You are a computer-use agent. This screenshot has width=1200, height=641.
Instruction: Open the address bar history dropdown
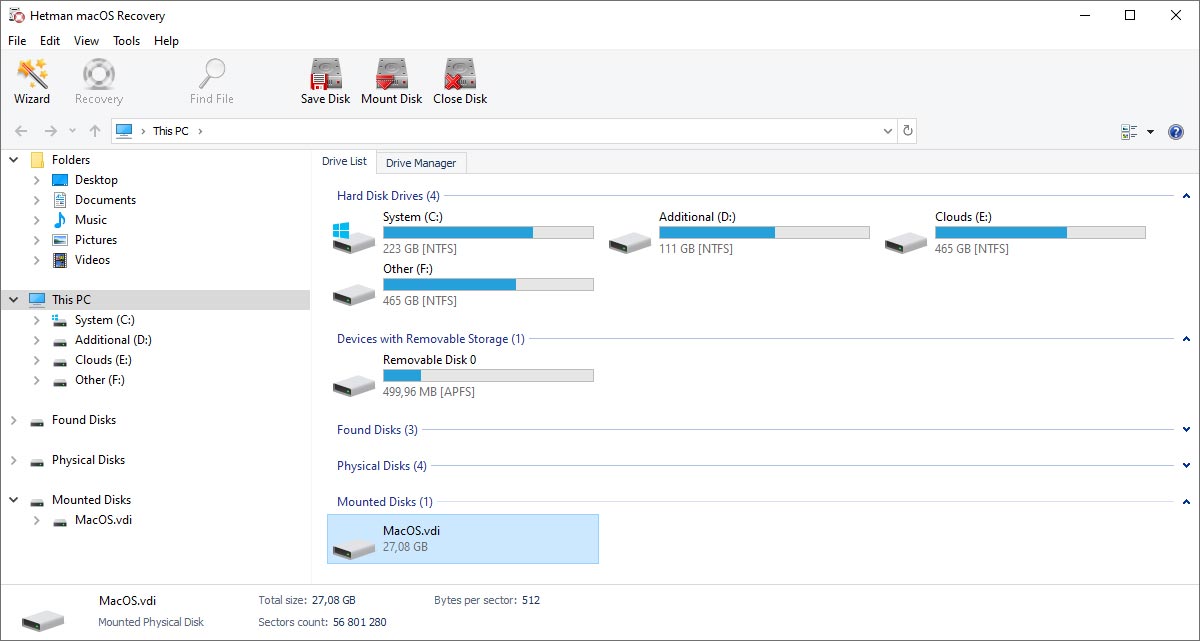click(x=888, y=131)
